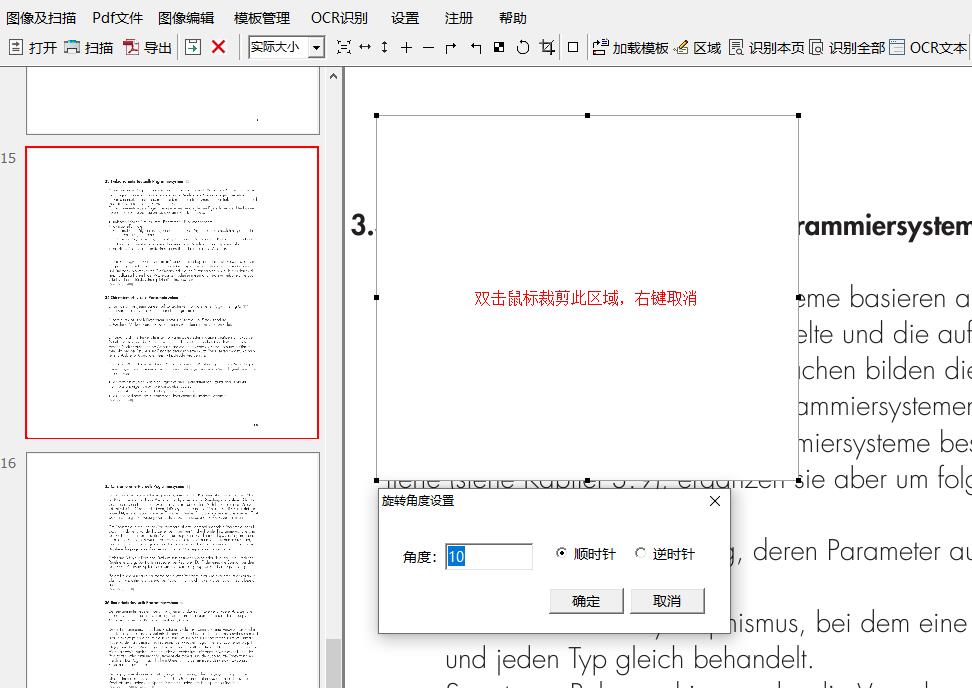Viewport: 972px width, 688px height.
Task: Click the OCR文本 toolbar button
Action: (x=928, y=47)
